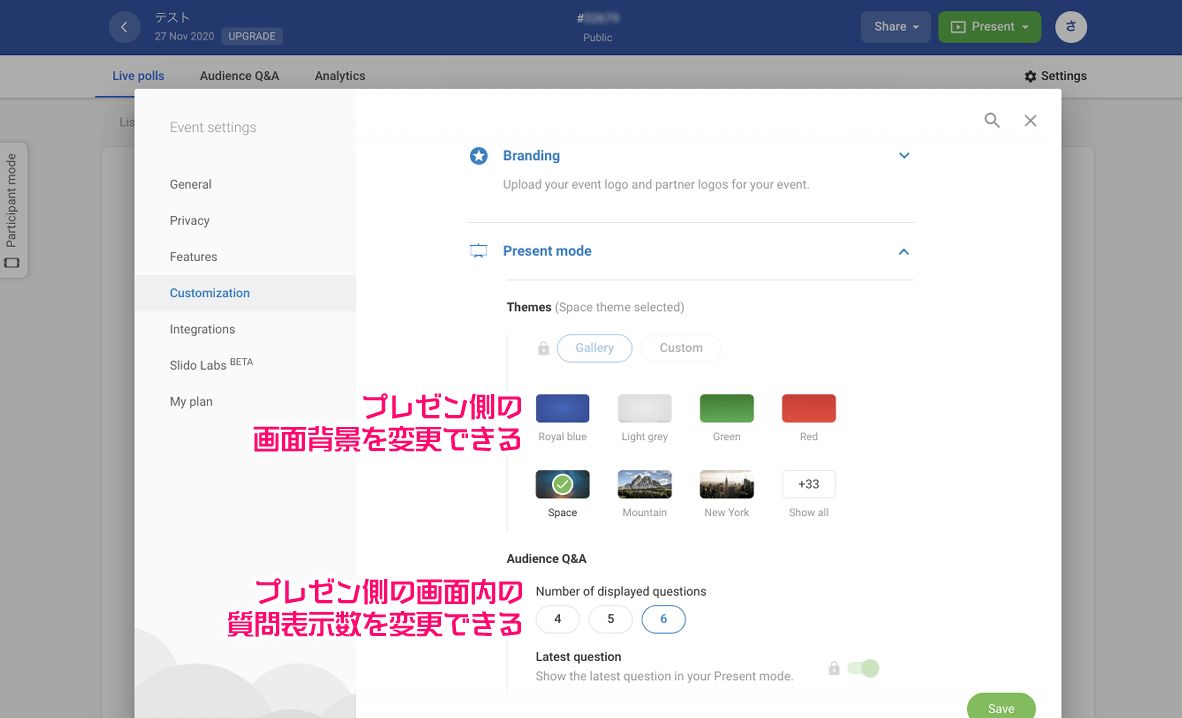This screenshot has height=718, width=1182.
Task: Click the back arrow in header
Action: point(124,27)
